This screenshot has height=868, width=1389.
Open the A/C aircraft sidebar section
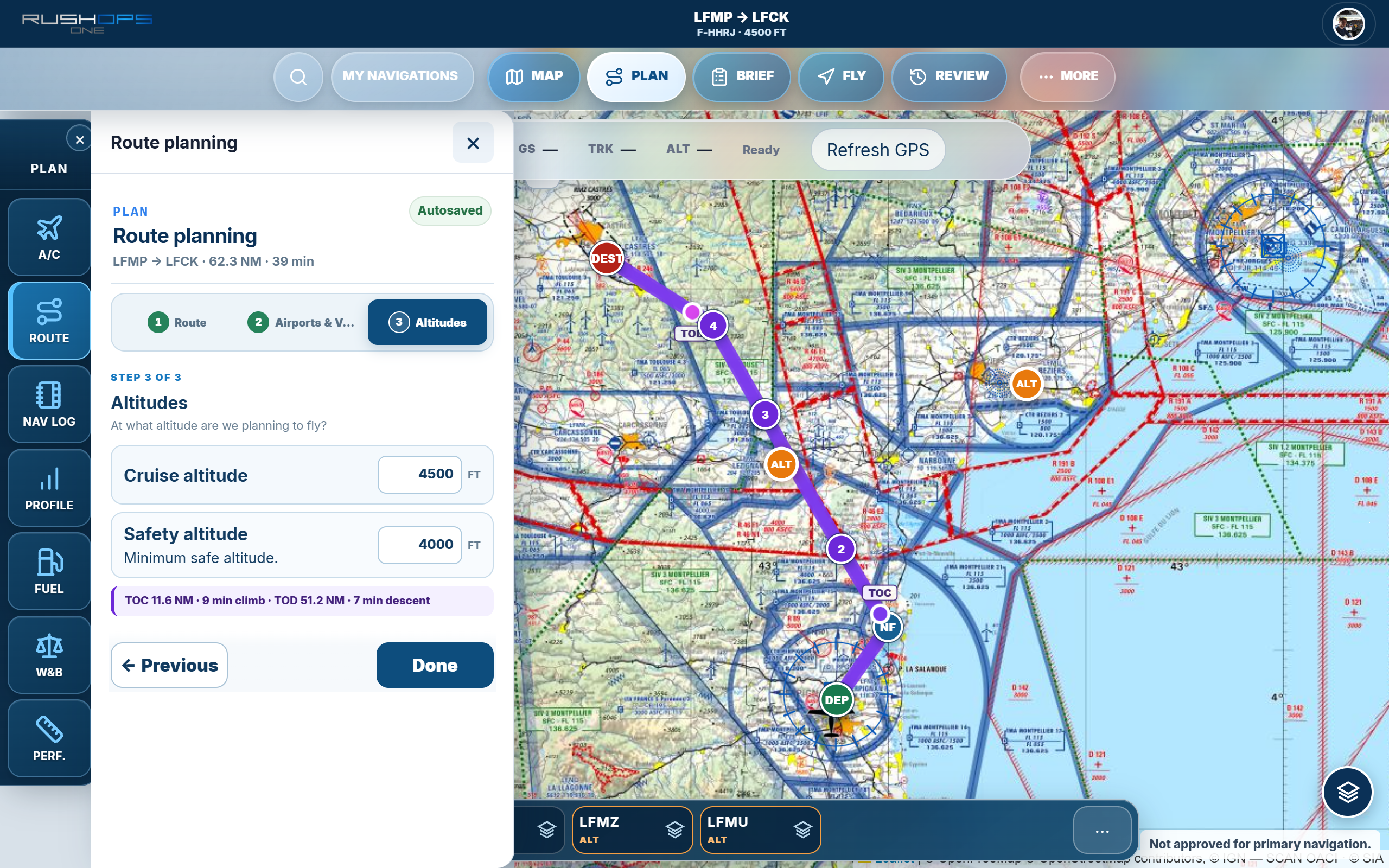49,237
